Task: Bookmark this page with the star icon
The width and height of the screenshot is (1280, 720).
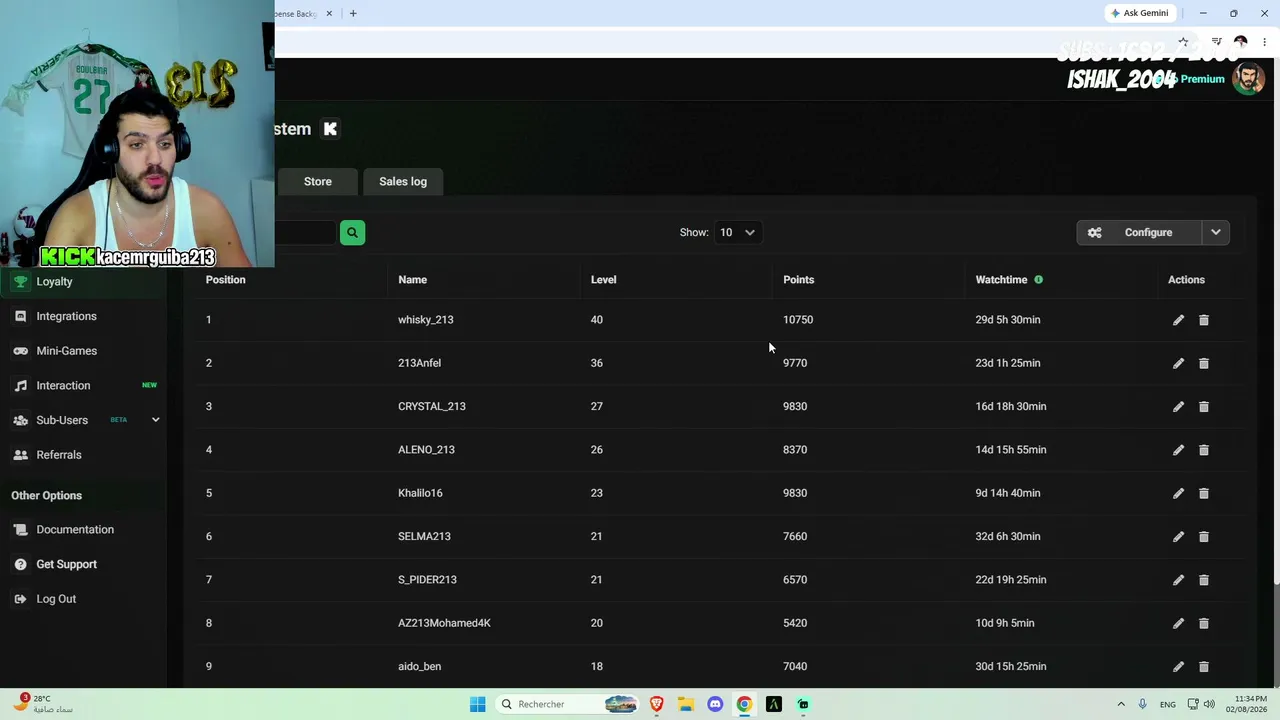Action: click(1183, 42)
